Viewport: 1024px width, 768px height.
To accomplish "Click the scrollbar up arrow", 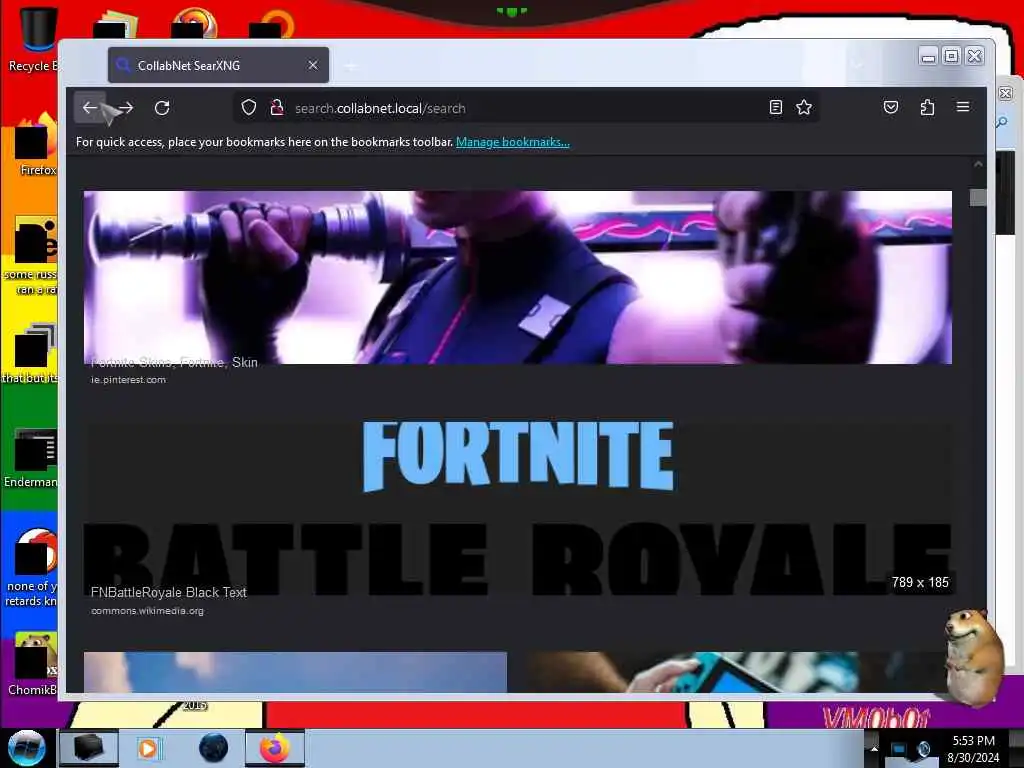I will pyautogui.click(x=978, y=164).
